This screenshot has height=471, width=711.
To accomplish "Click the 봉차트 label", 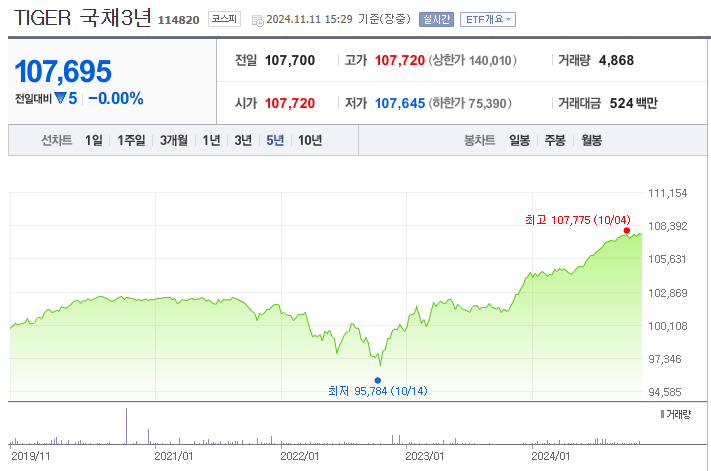I will [479, 141].
